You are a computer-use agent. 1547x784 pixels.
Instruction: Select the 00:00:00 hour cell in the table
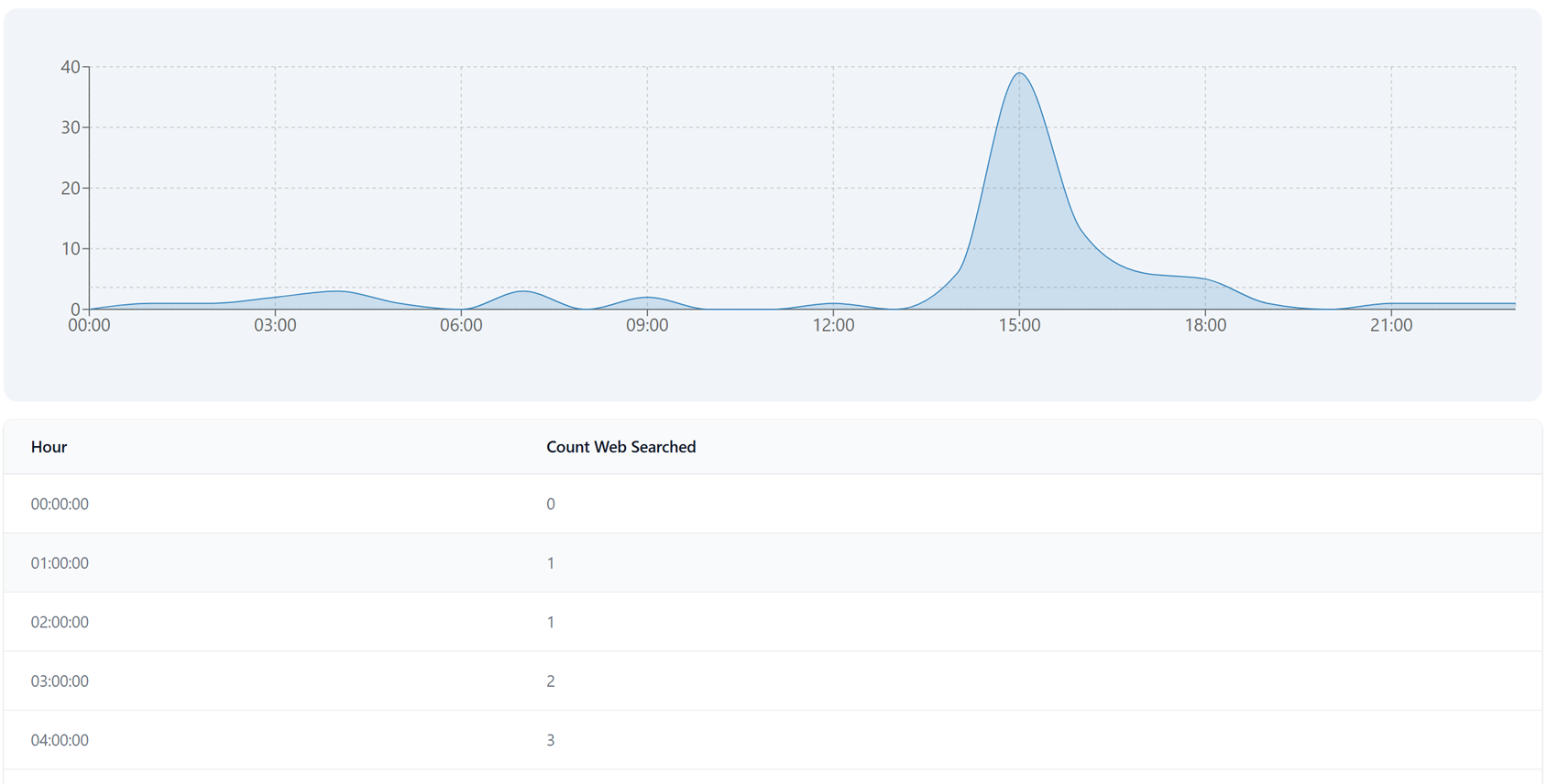tap(60, 504)
